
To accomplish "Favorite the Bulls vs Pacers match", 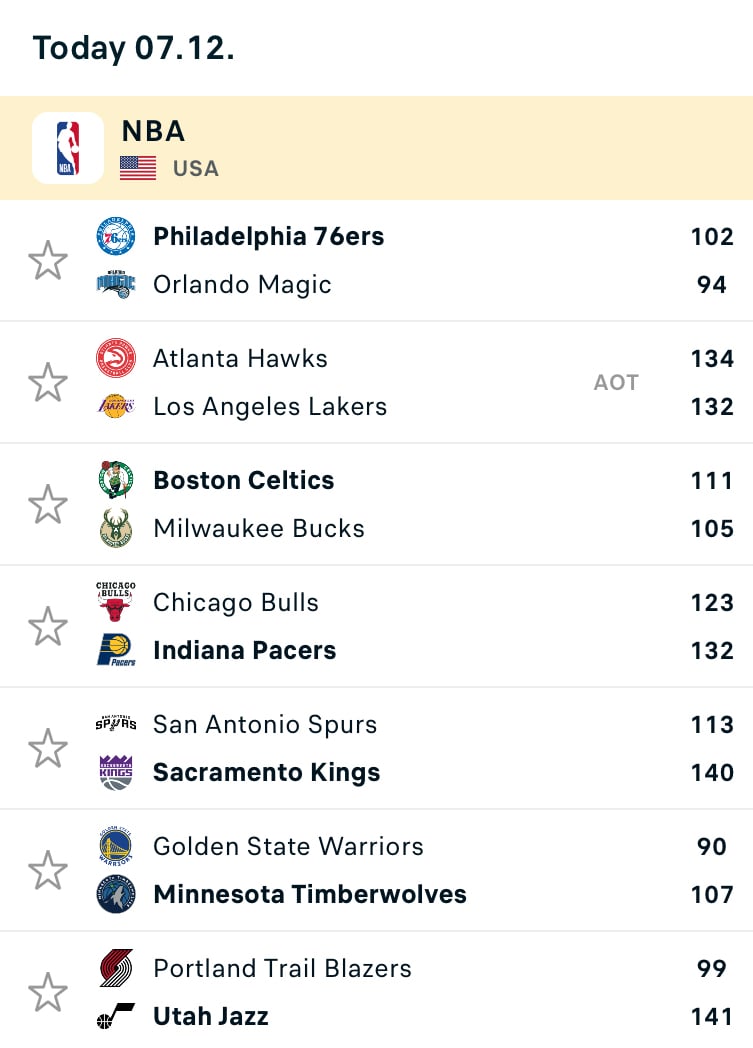I will 48,627.
